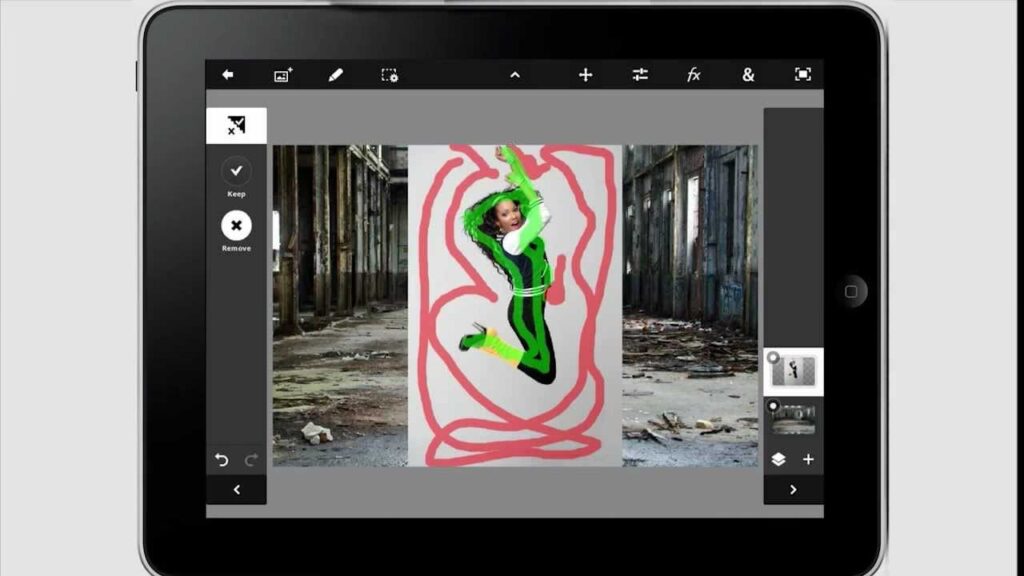Open the layer options stack icon
Screen dimensions: 1024x576
click(x=779, y=460)
